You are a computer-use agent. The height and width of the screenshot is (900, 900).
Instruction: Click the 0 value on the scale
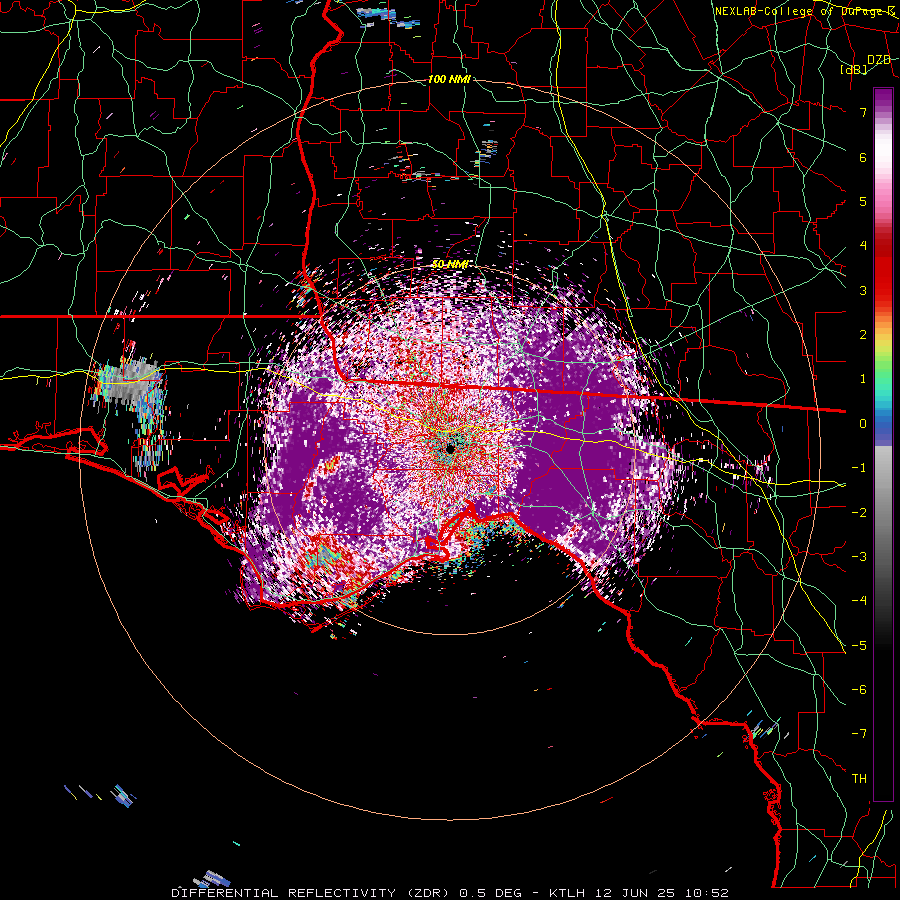tap(863, 424)
